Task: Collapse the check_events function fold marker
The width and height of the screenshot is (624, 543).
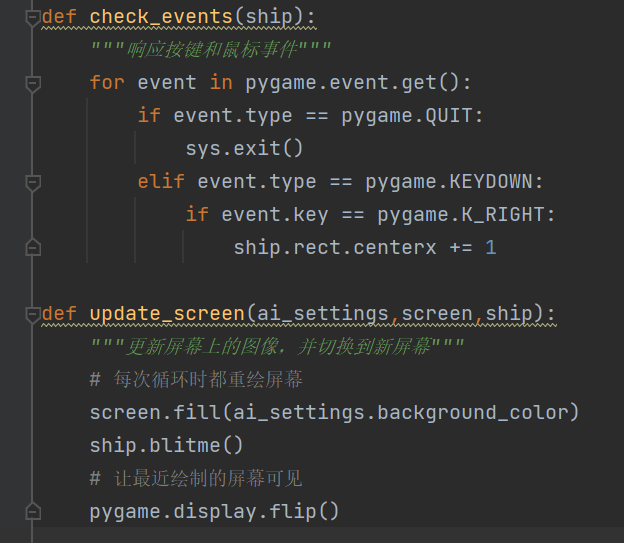Action: pyautogui.click(x=33, y=17)
